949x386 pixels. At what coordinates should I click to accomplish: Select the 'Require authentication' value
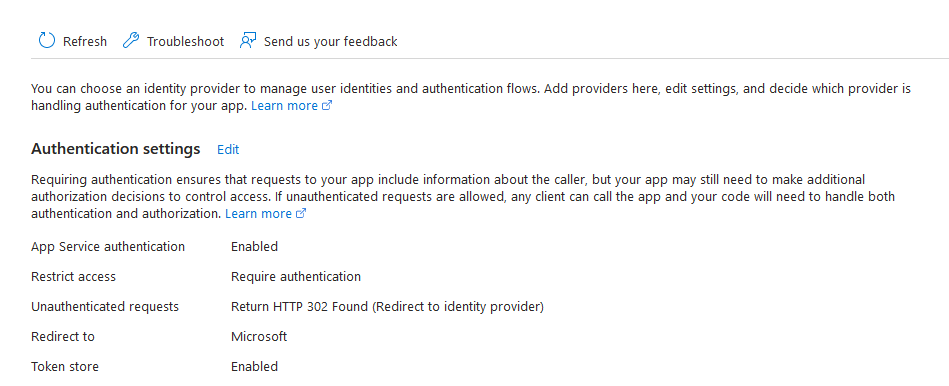296,276
